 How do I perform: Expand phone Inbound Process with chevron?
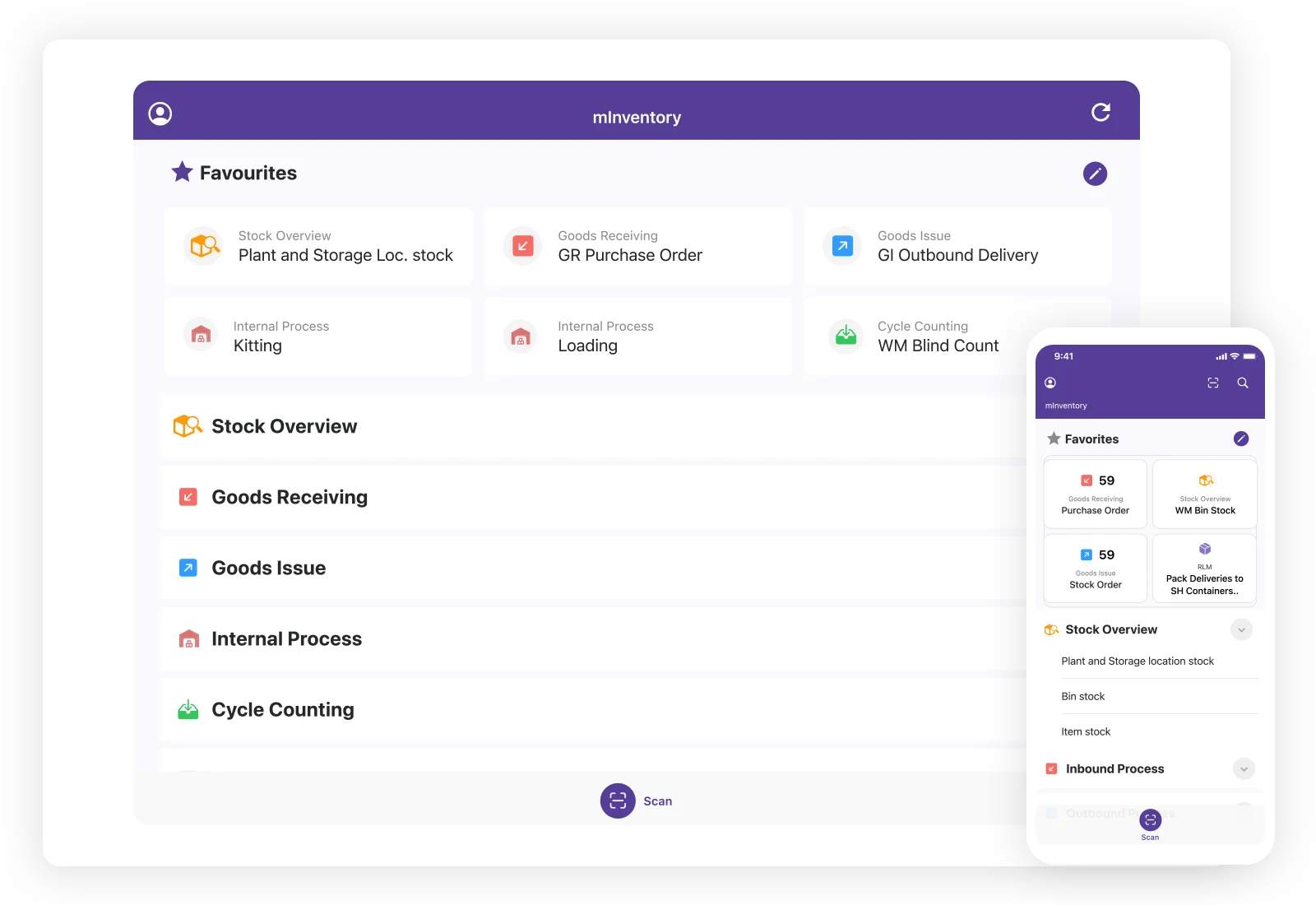1244,769
